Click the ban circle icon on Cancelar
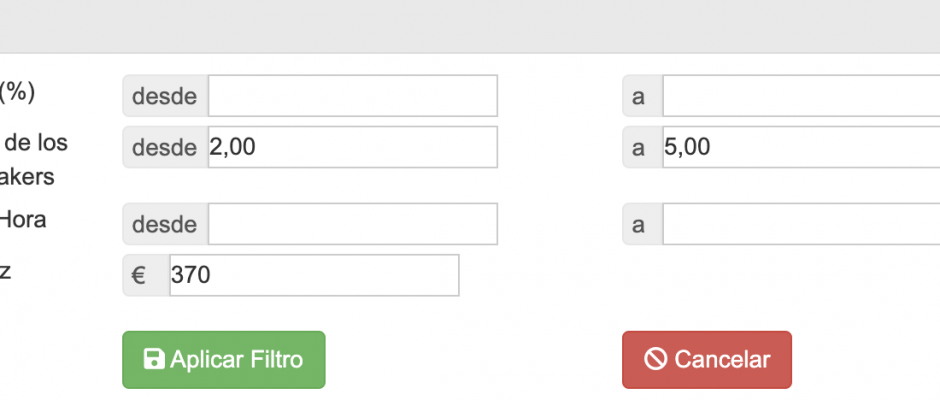Viewport: 940px width, 400px height. point(655,359)
